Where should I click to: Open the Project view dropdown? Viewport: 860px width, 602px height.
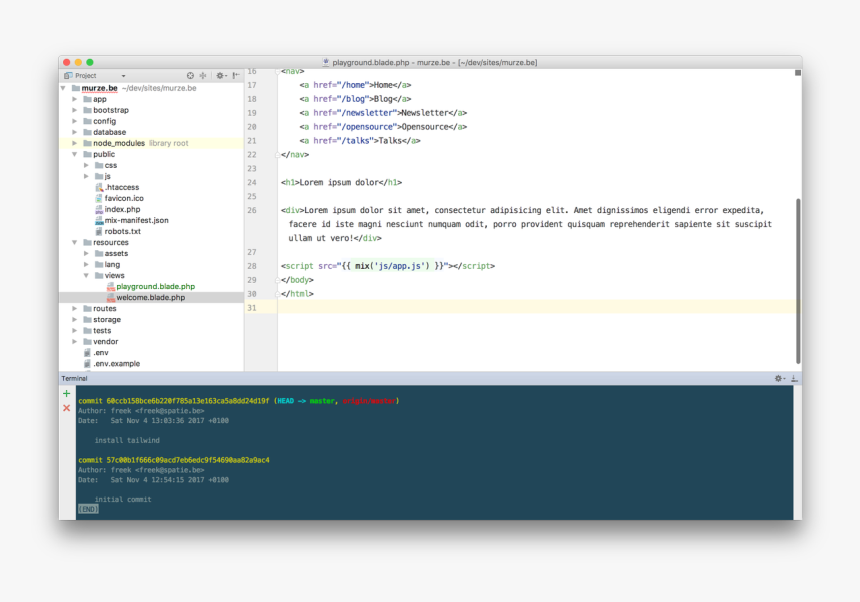[x=123, y=76]
